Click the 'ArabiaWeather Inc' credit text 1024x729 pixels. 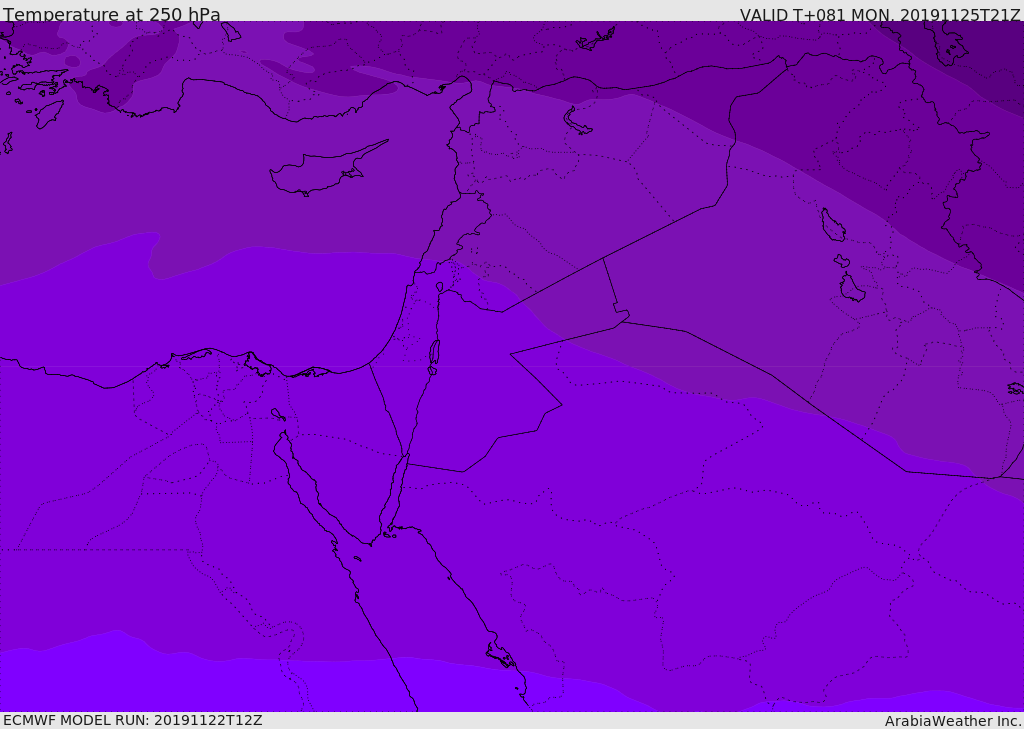[x=953, y=721]
